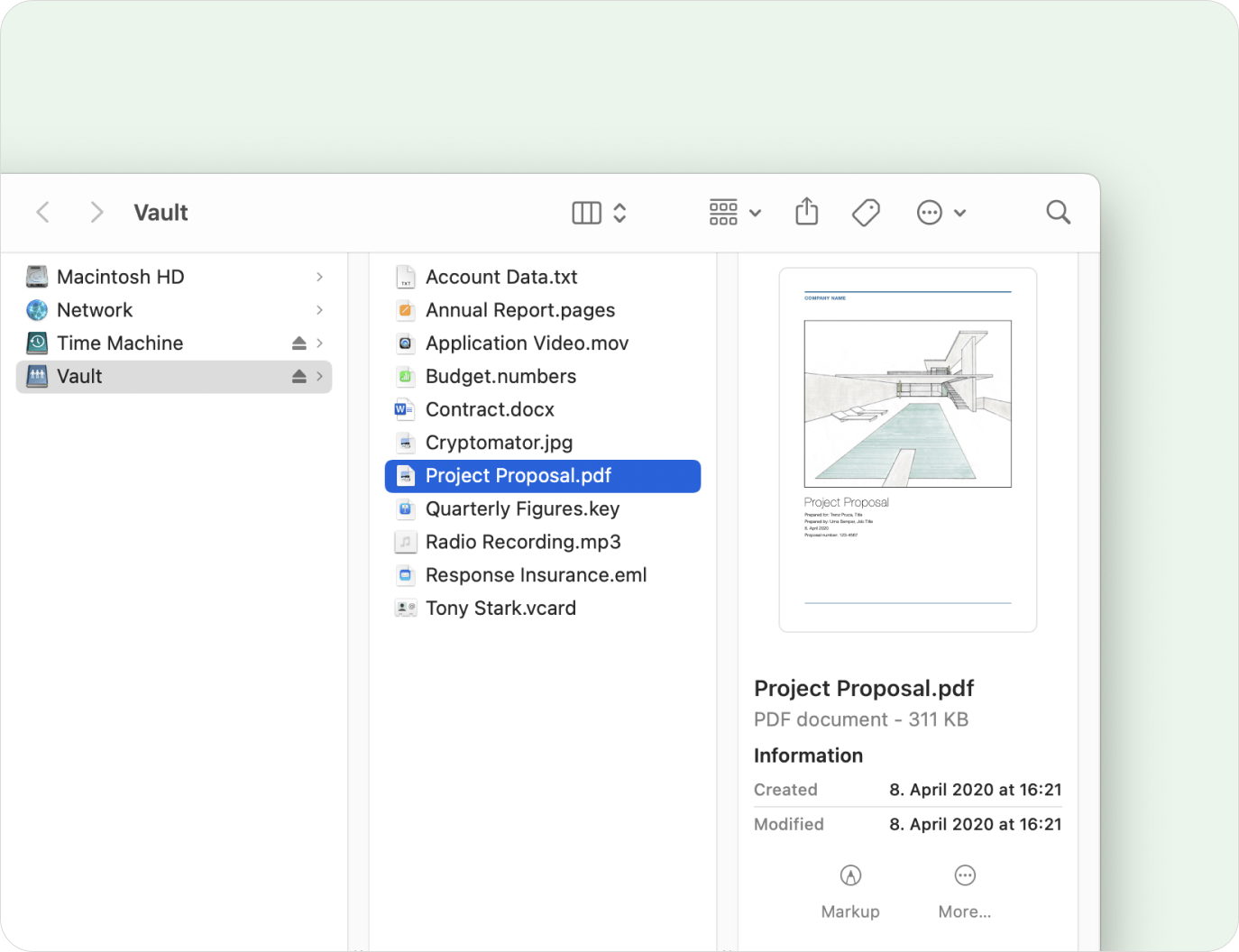The height and width of the screenshot is (952, 1239).
Task: Select the Radio Recording.mp3 file
Action: pyautogui.click(x=523, y=543)
